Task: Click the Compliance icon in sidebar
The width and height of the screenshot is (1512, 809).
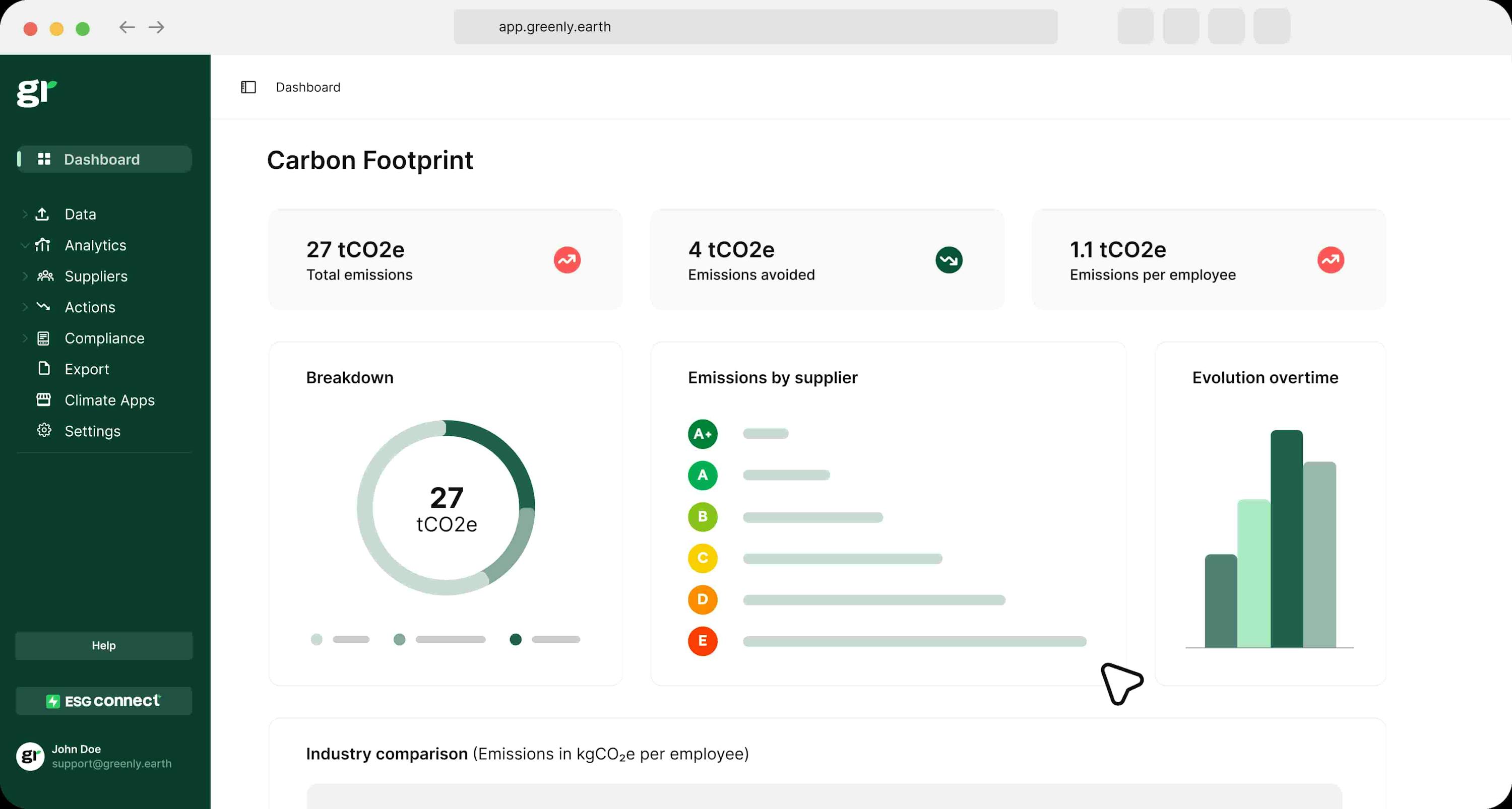Action: tap(45, 338)
